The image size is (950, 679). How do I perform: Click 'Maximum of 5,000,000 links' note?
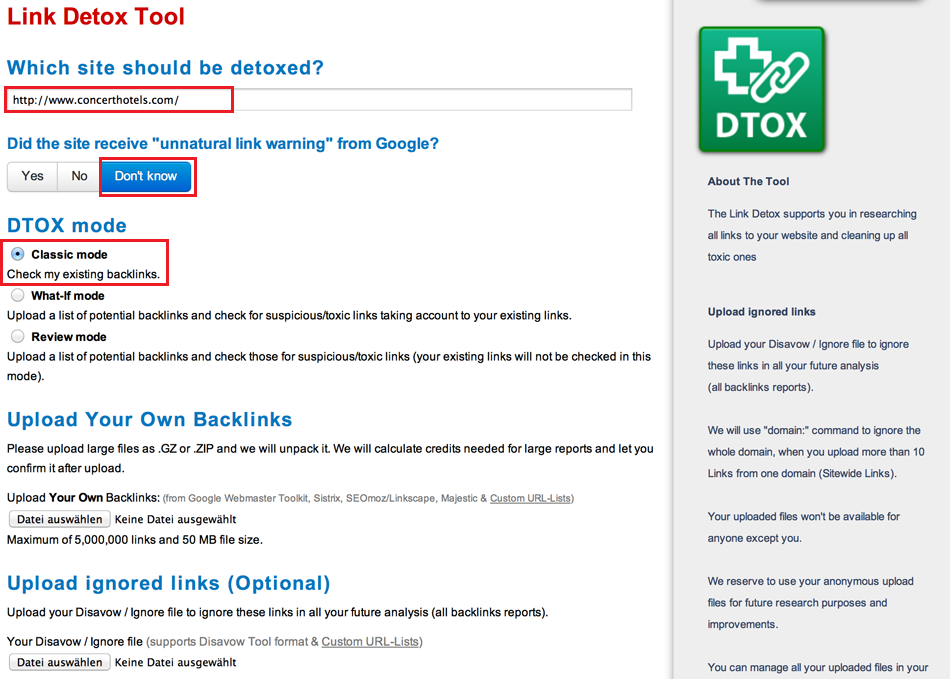(135, 540)
